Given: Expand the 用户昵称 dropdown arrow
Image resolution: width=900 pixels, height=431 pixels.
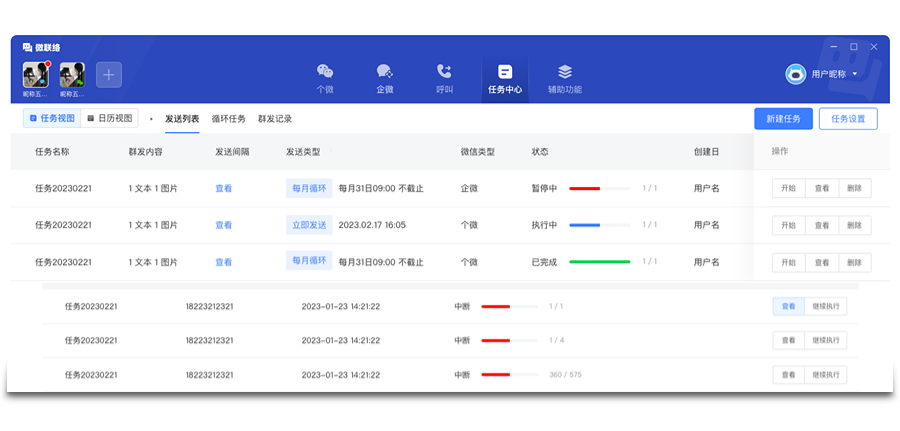Looking at the screenshot, I should click(855, 74).
